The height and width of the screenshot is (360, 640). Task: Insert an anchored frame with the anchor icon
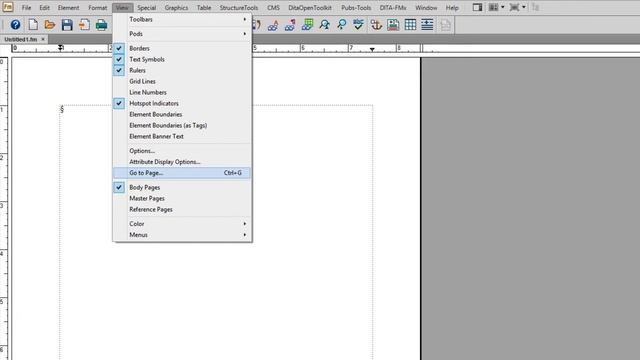coord(376,25)
